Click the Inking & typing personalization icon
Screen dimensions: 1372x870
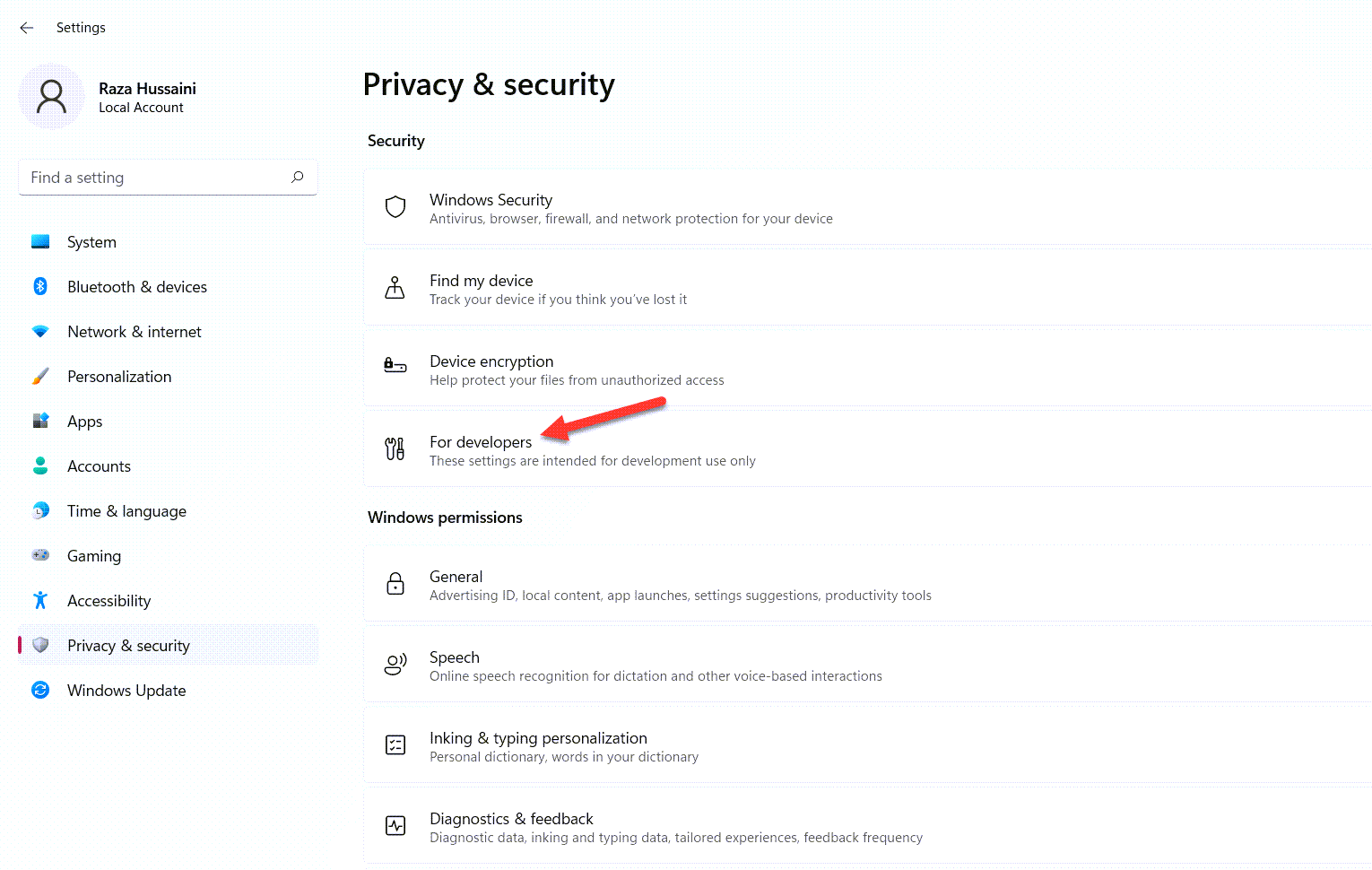pos(395,745)
